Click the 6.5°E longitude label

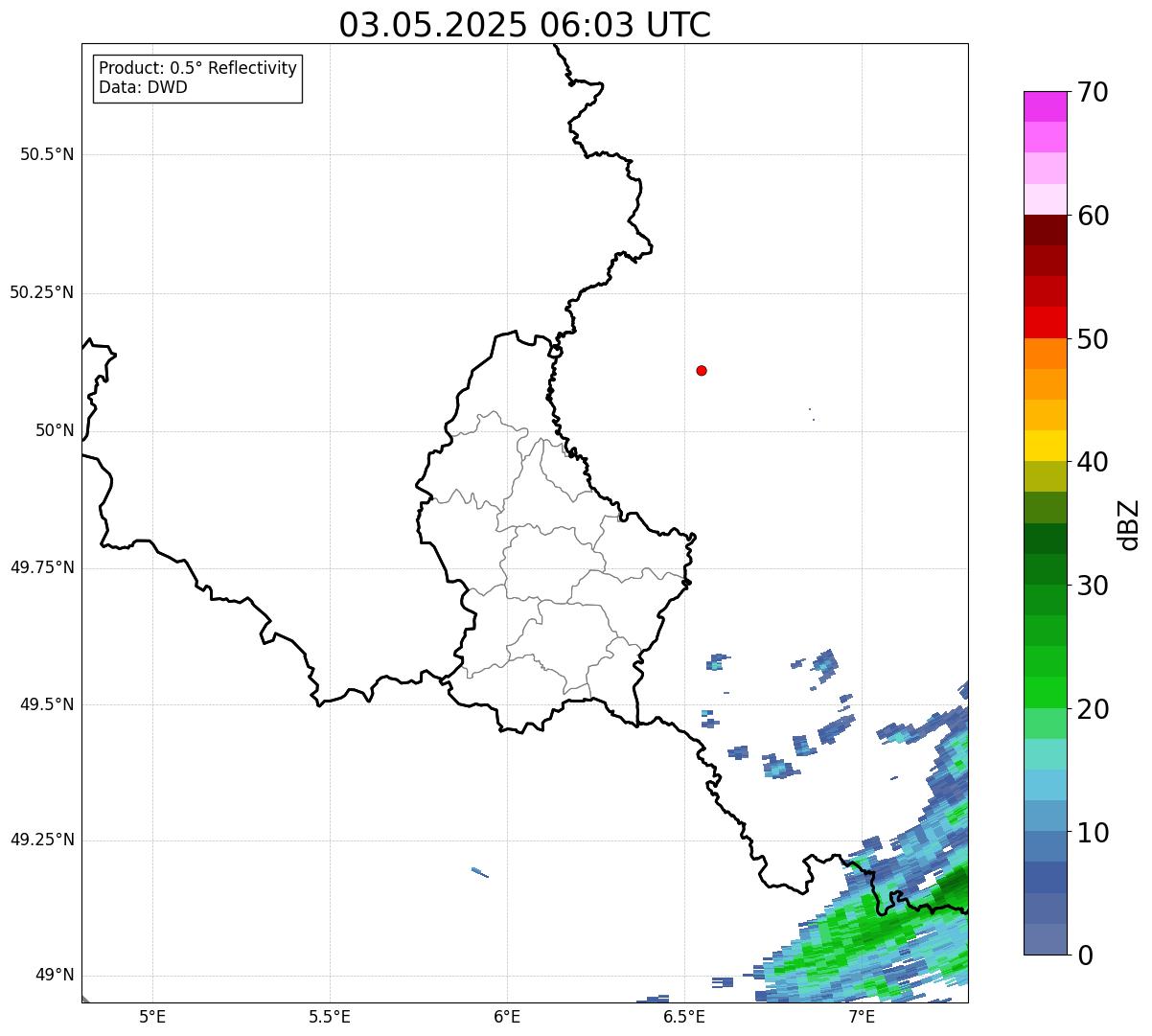pos(684,1016)
